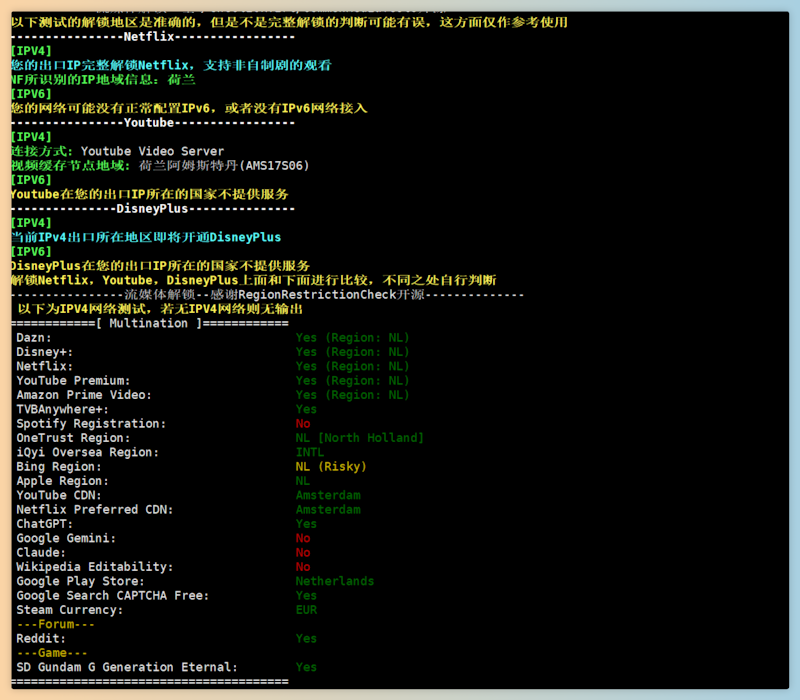This screenshot has height=700, width=800.
Task: Click the 'OneTrust Region:' label
Action: click(x=73, y=438)
